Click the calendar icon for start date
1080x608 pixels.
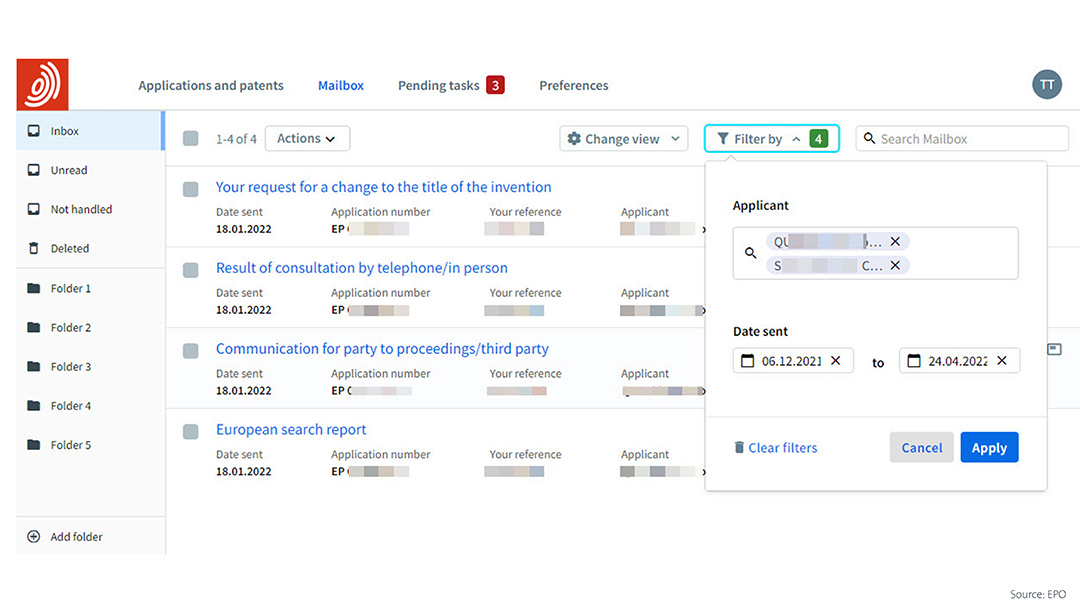click(747, 361)
